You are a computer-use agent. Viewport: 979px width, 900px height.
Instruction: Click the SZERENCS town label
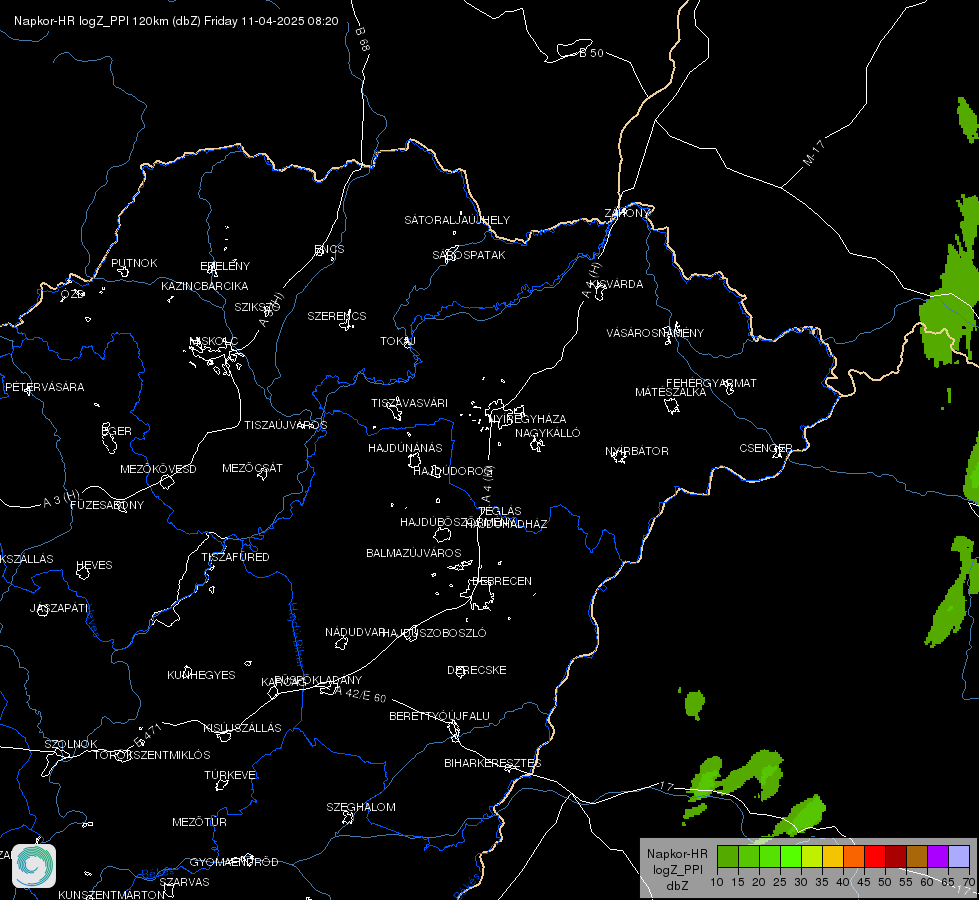(x=337, y=316)
